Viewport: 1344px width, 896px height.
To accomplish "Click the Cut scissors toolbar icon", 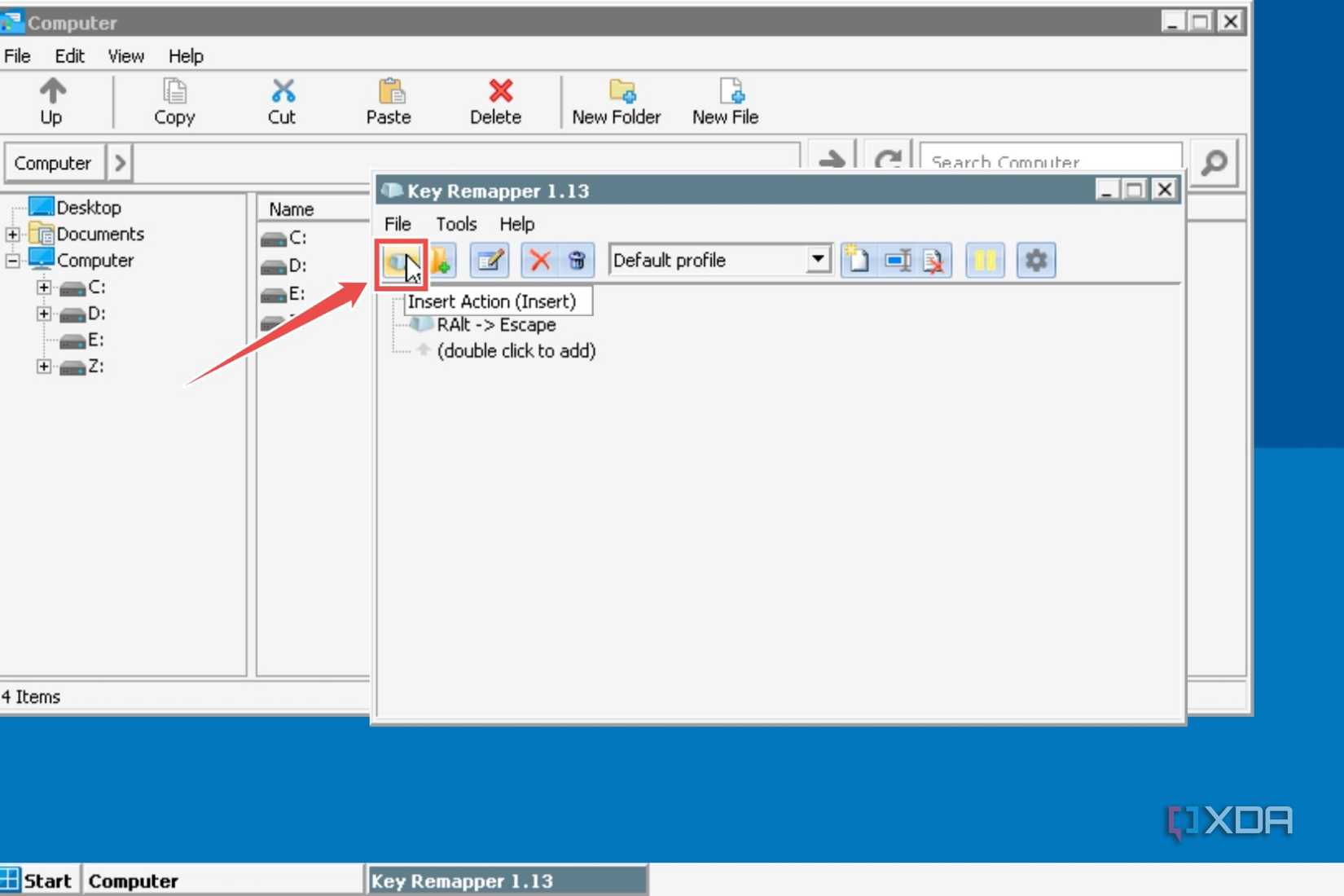I will (282, 101).
